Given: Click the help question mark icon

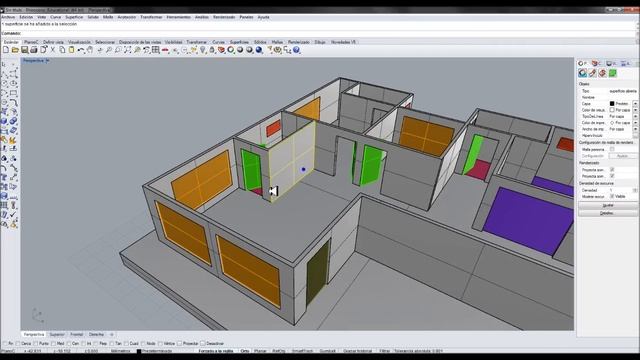Looking at the screenshot, I should 296,50.
